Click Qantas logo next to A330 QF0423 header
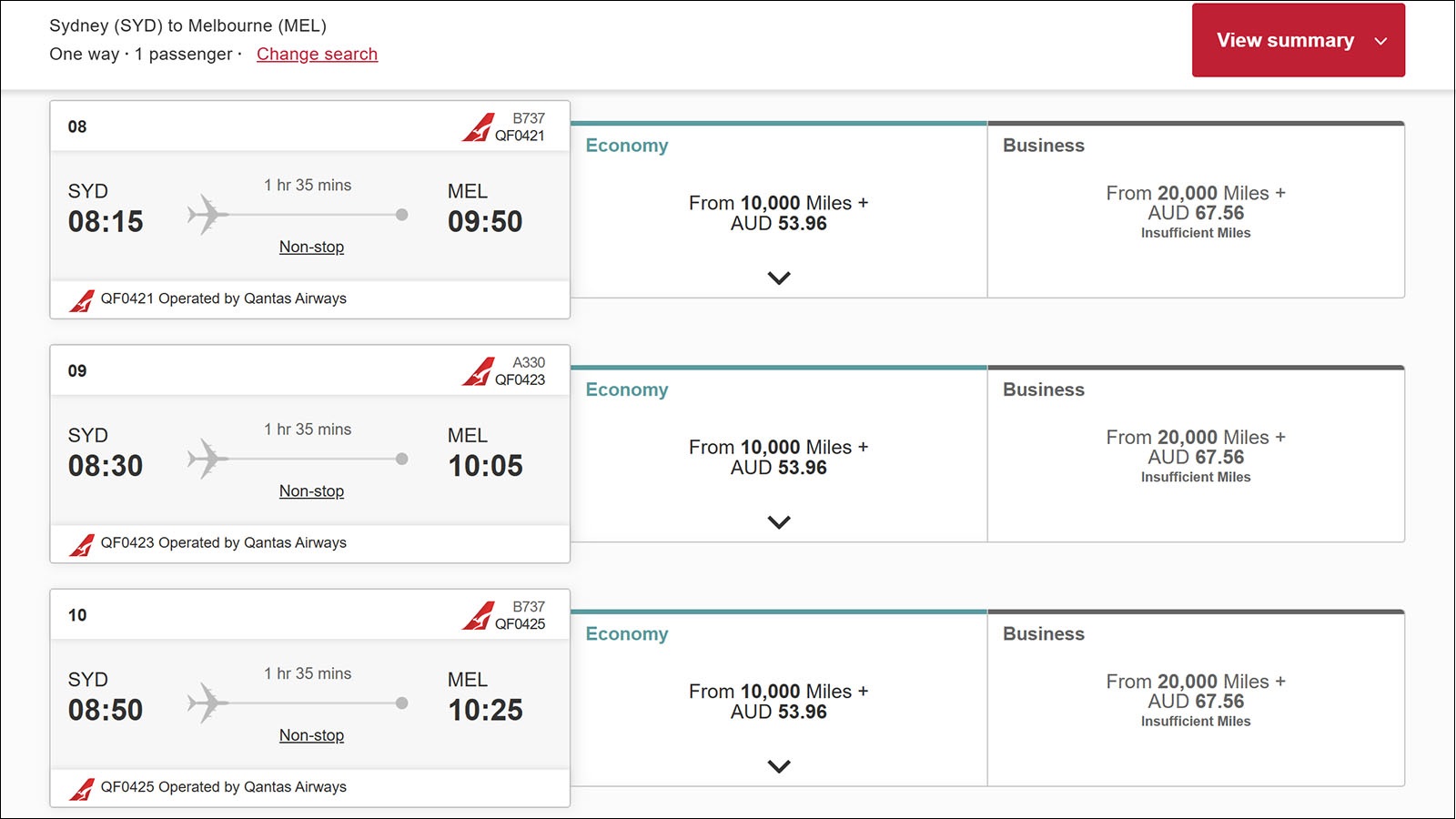 click(x=477, y=371)
